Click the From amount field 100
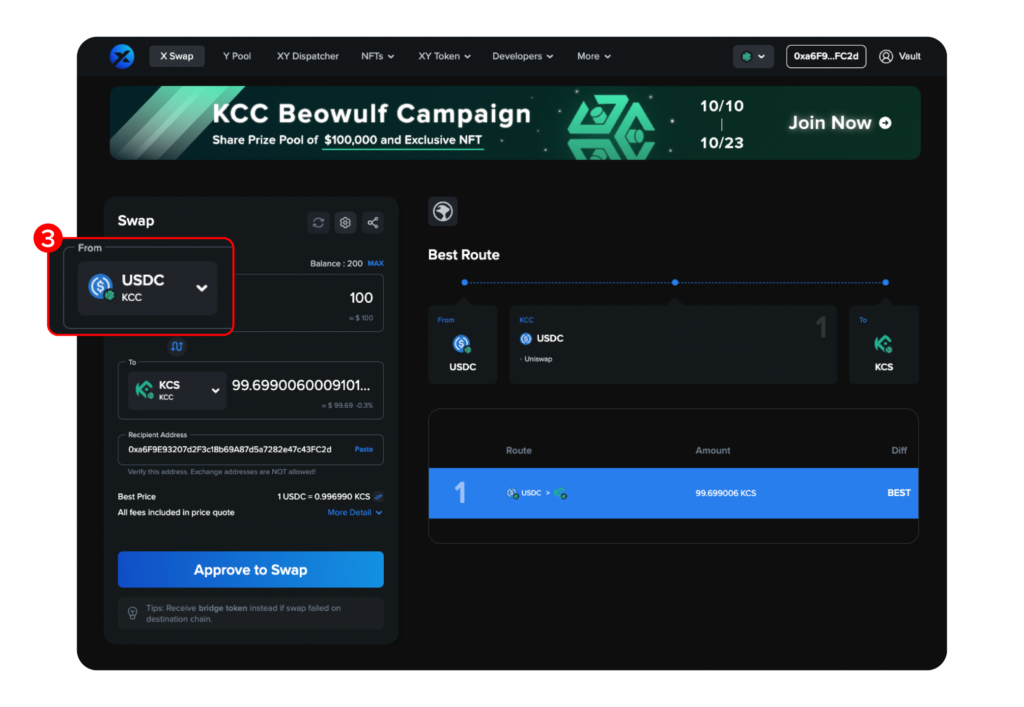This screenshot has width=1024, height=707. click(361, 298)
